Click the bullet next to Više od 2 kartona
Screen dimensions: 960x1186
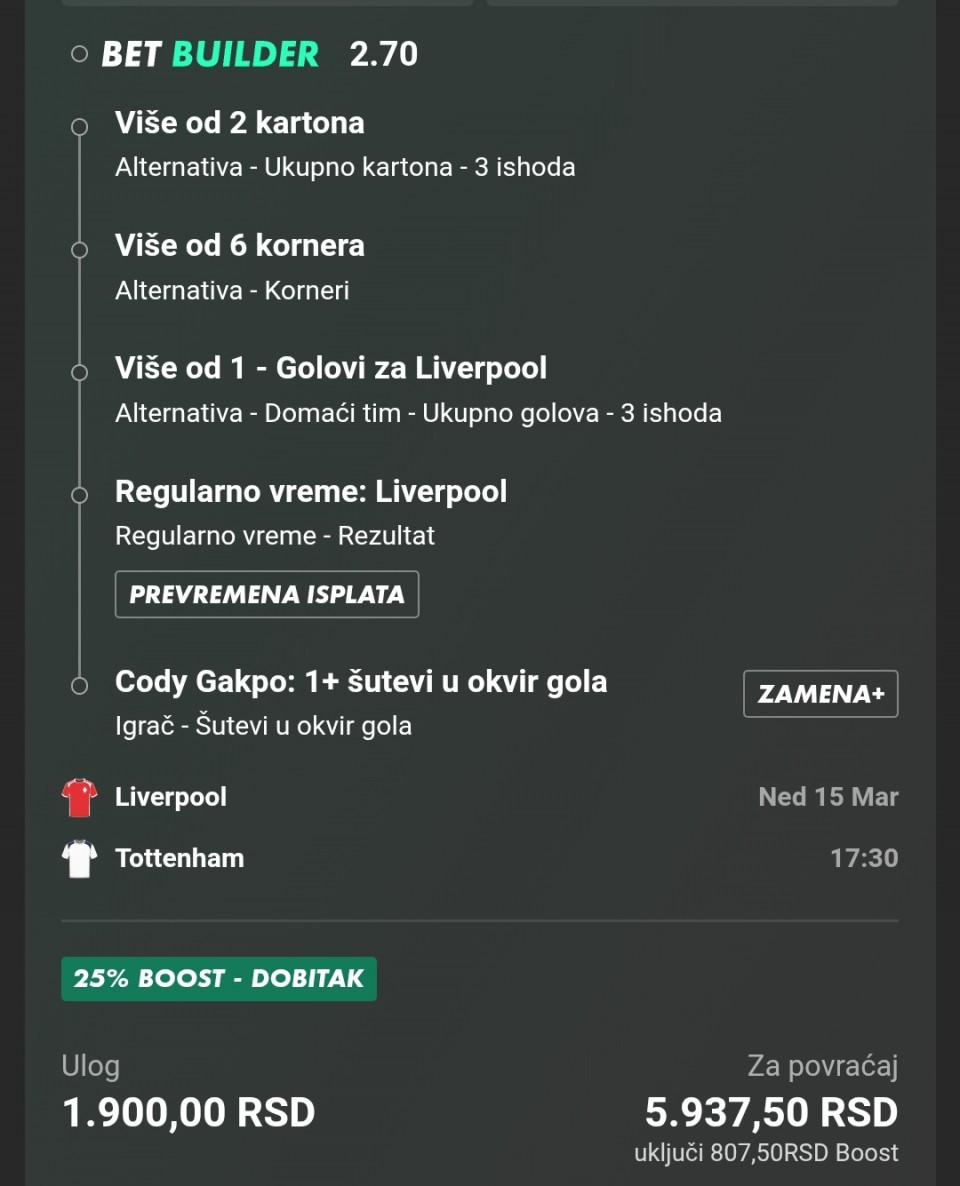coord(80,127)
